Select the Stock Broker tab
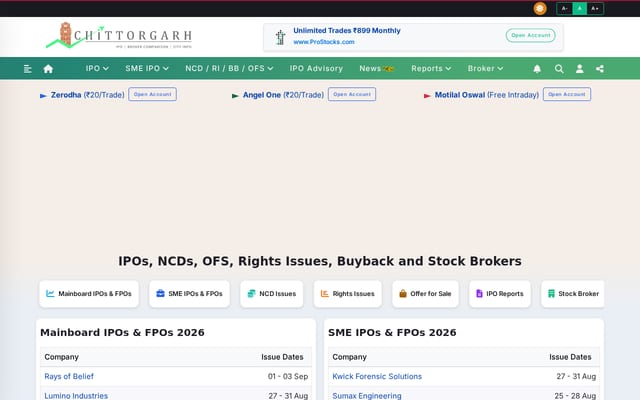 click(573, 293)
